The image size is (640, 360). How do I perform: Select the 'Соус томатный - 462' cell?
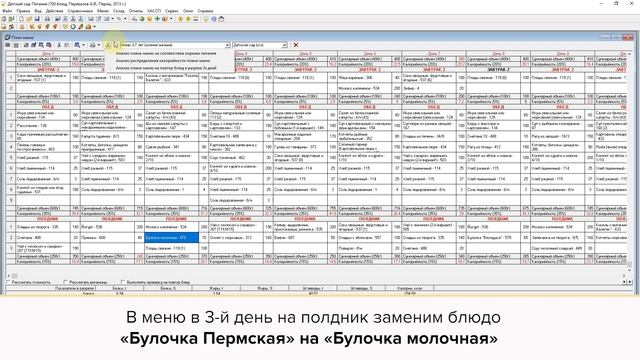(x=236, y=158)
